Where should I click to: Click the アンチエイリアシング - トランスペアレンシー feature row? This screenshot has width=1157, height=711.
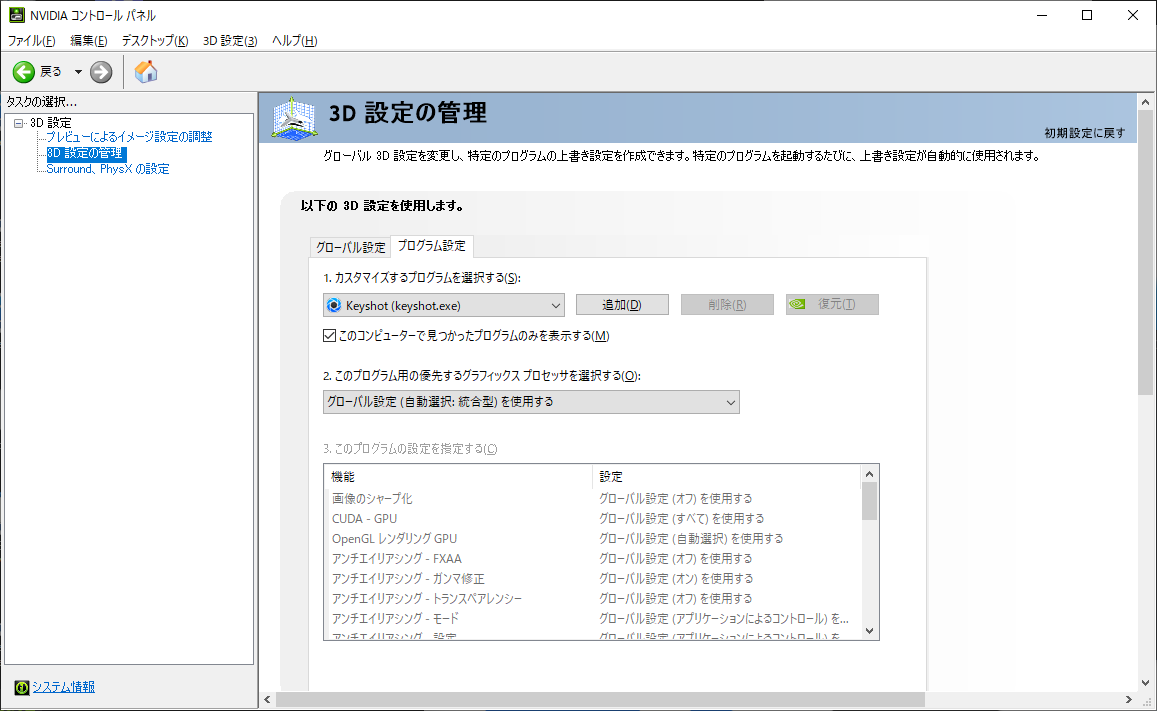point(593,599)
